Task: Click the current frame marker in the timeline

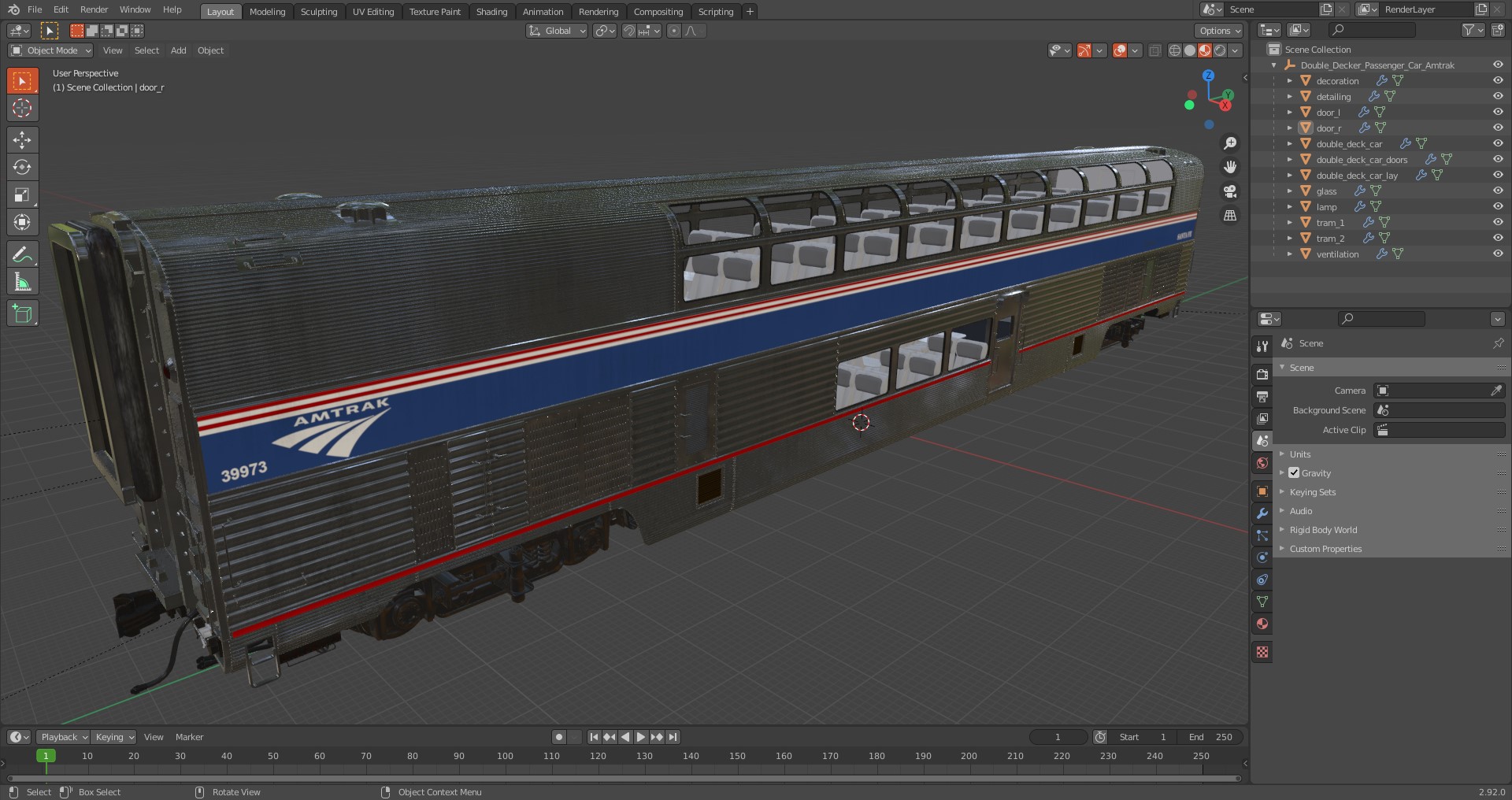Action: (x=46, y=756)
